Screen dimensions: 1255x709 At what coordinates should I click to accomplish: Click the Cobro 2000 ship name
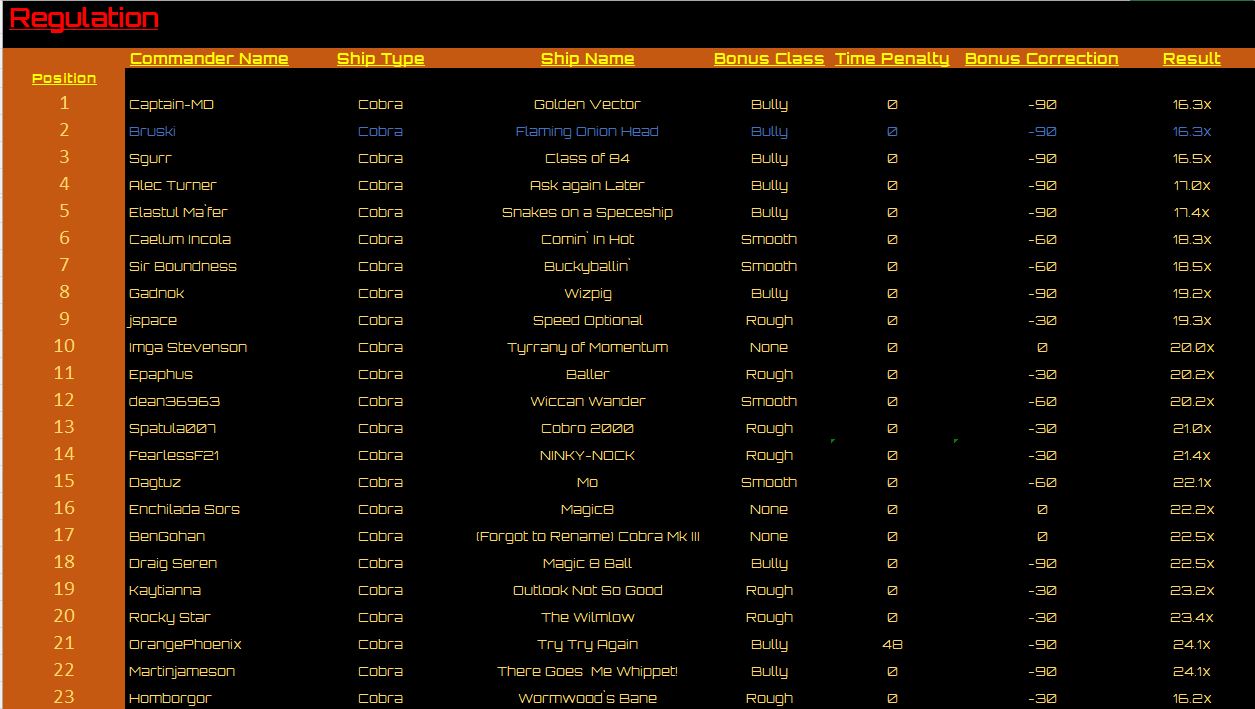point(587,428)
